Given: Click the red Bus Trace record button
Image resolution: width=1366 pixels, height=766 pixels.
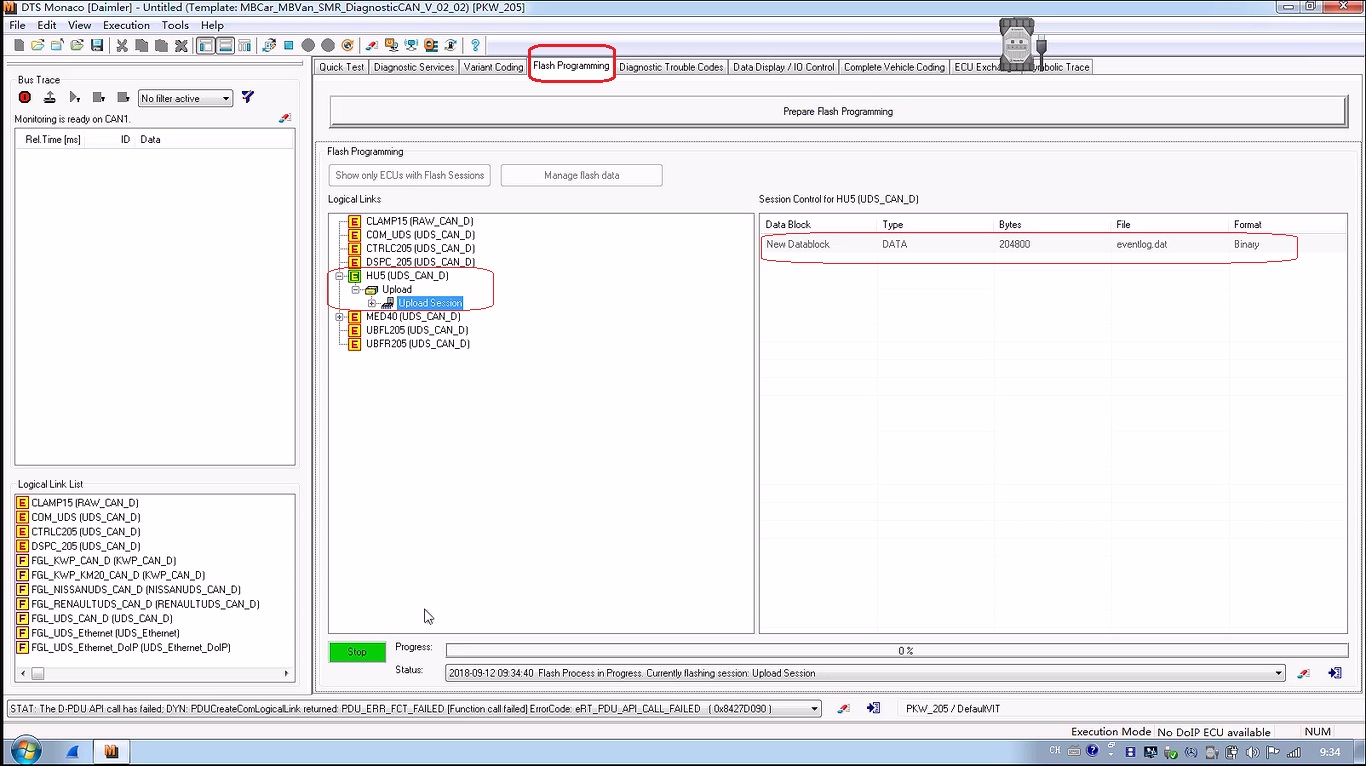Looking at the screenshot, I should [25, 98].
